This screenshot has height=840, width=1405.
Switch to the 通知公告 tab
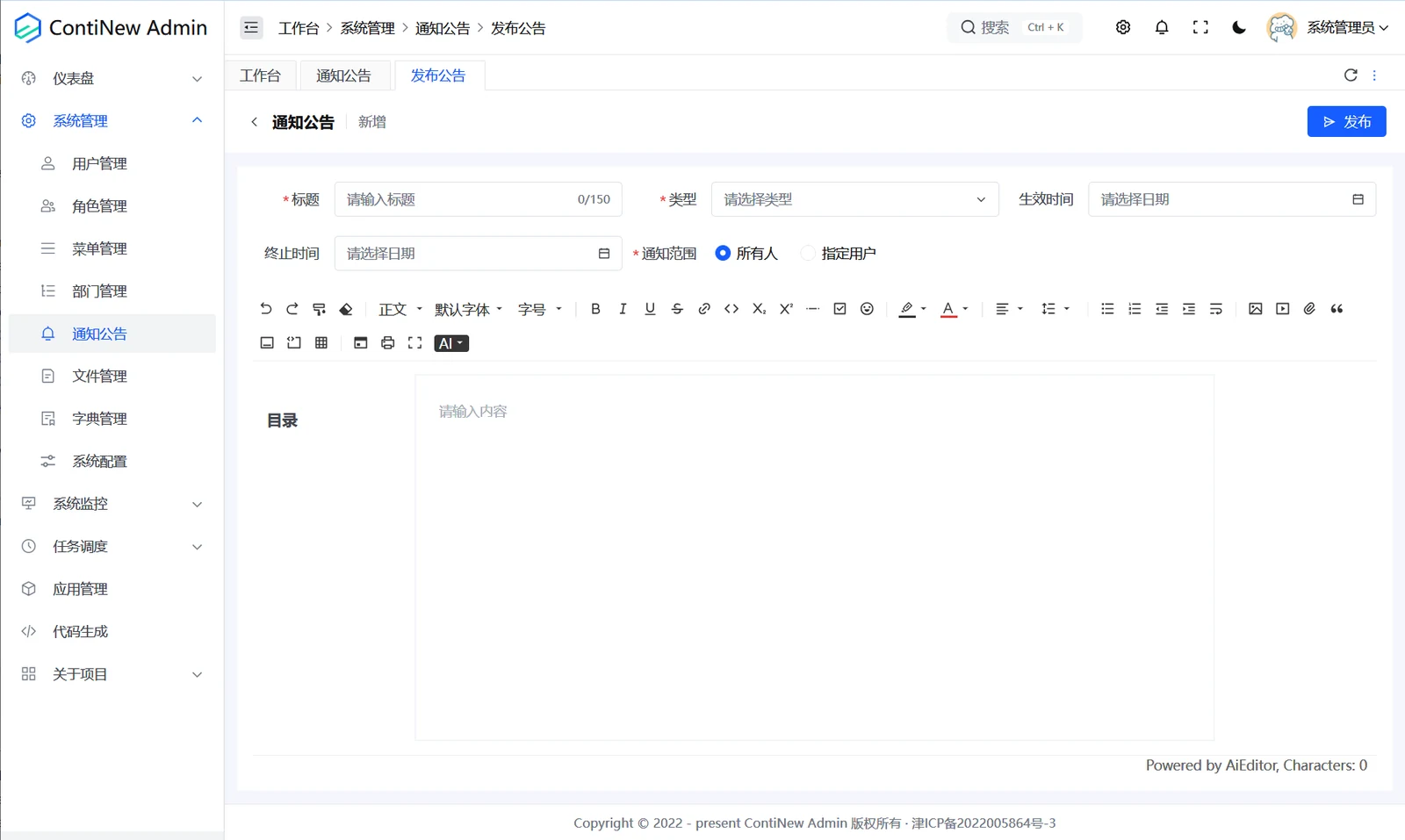[x=343, y=75]
